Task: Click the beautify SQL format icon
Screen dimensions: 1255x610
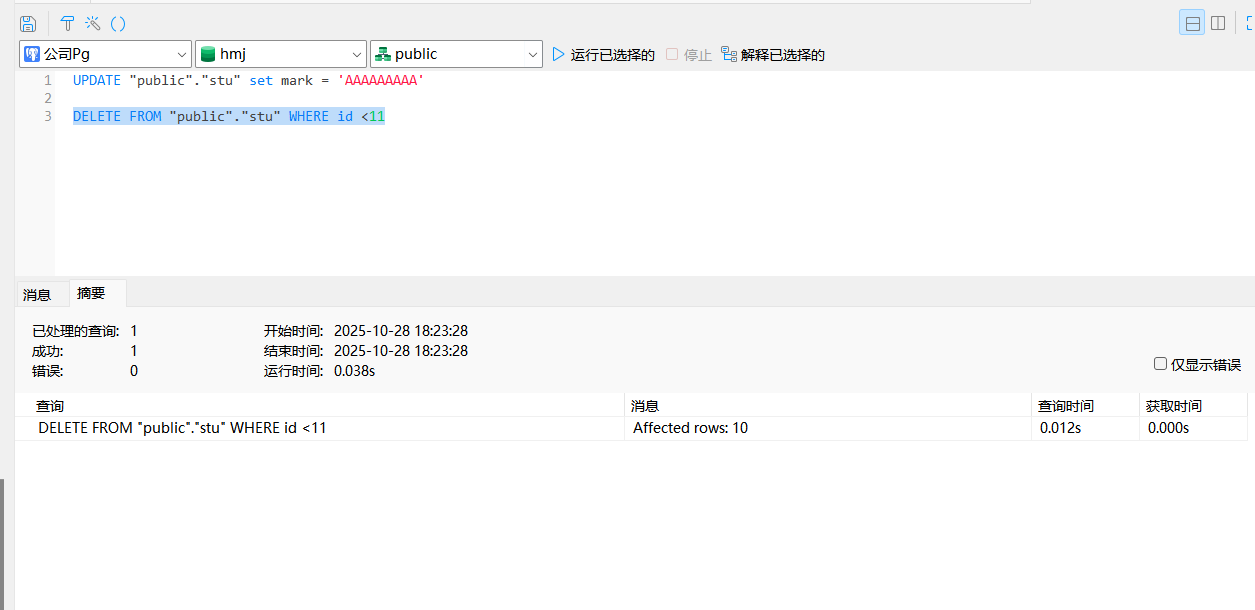Action: pyautogui.click(x=68, y=23)
